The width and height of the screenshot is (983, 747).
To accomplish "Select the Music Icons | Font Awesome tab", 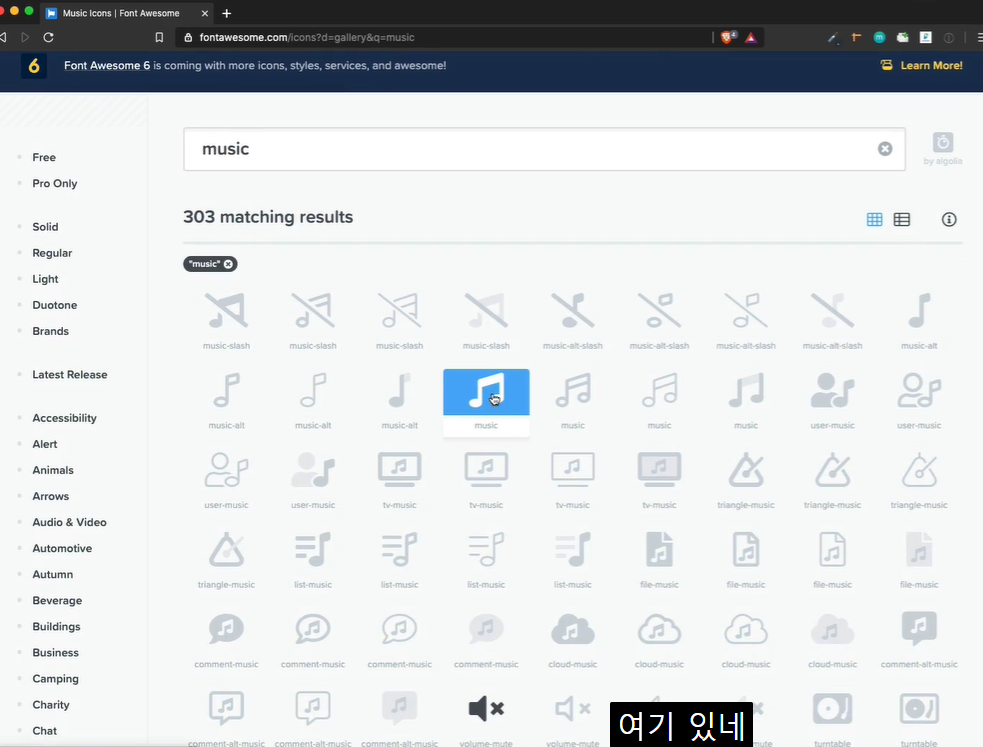I will coord(120,13).
